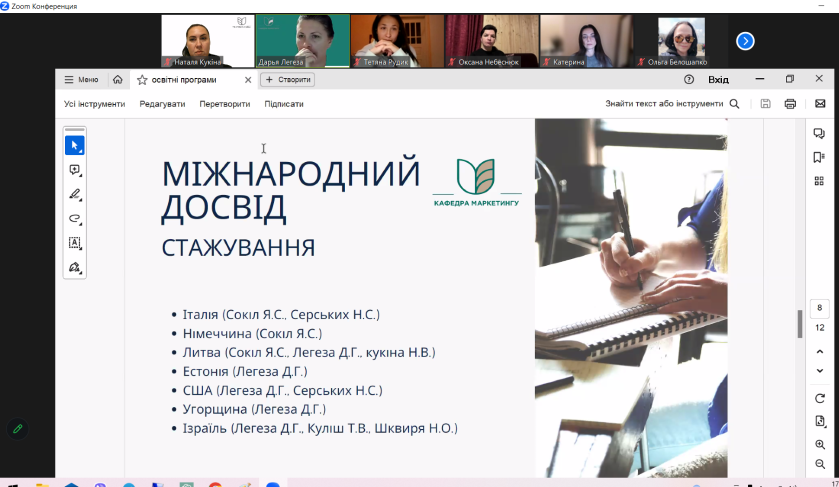
Task: Open the signature stamp tool
Action: pyautogui.click(x=74, y=267)
